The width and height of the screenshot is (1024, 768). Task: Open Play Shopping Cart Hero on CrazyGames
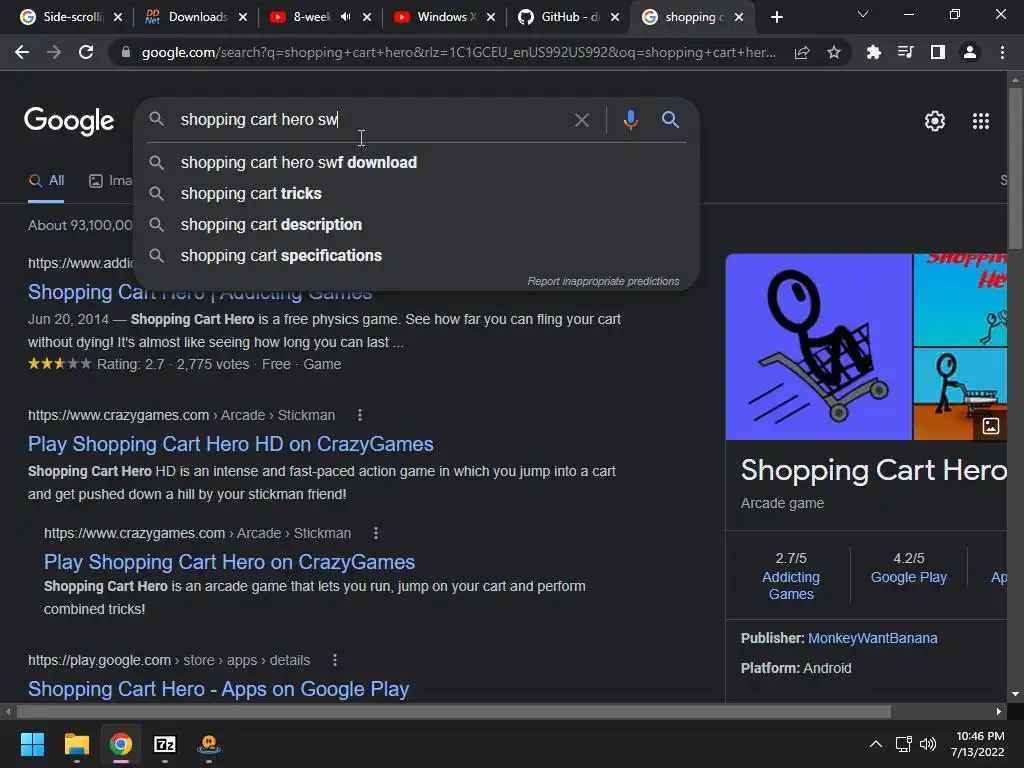[229, 562]
